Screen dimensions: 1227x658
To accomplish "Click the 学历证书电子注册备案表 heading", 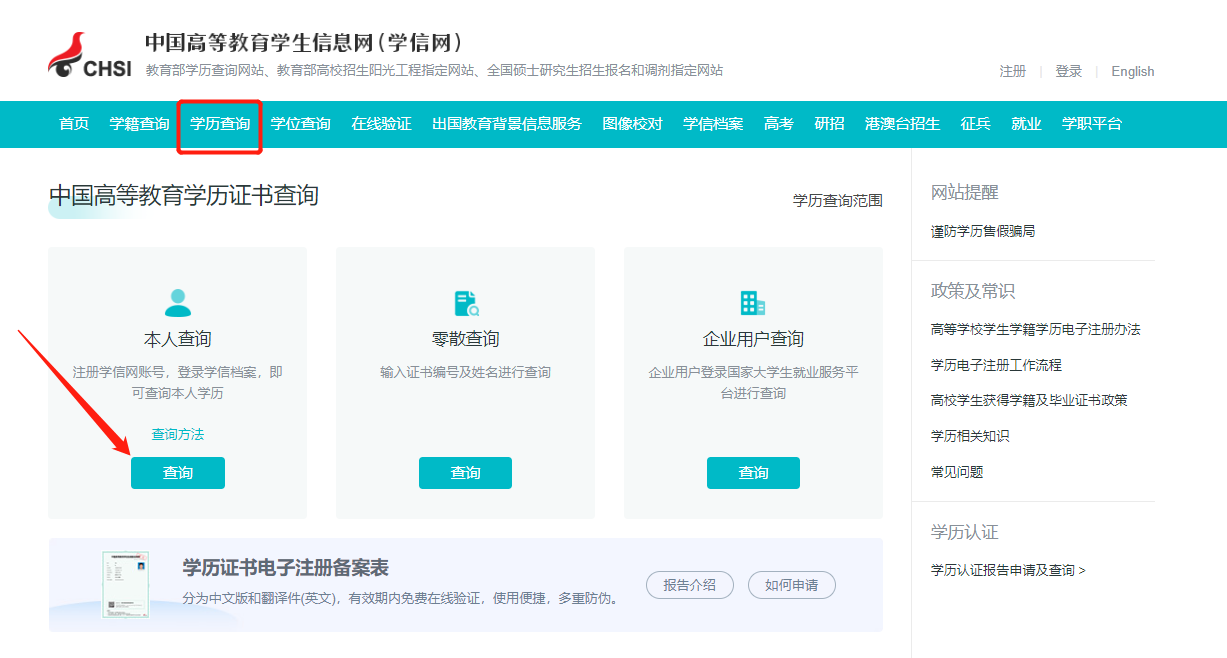I will click(286, 568).
